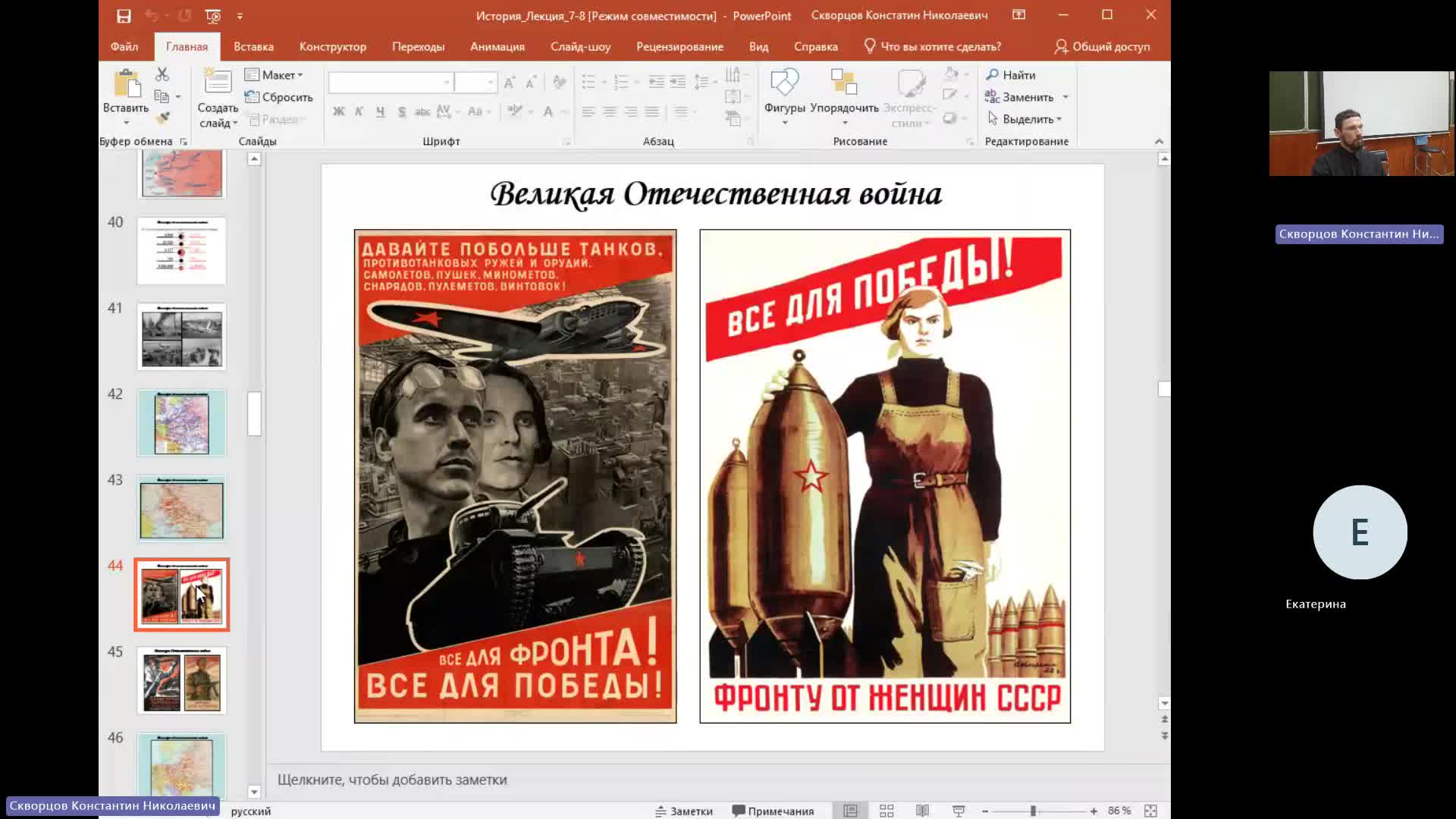The width and height of the screenshot is (1456, 819).
Task: Click the start-from-beginning presentation icon in title bar
Action: 213,15
